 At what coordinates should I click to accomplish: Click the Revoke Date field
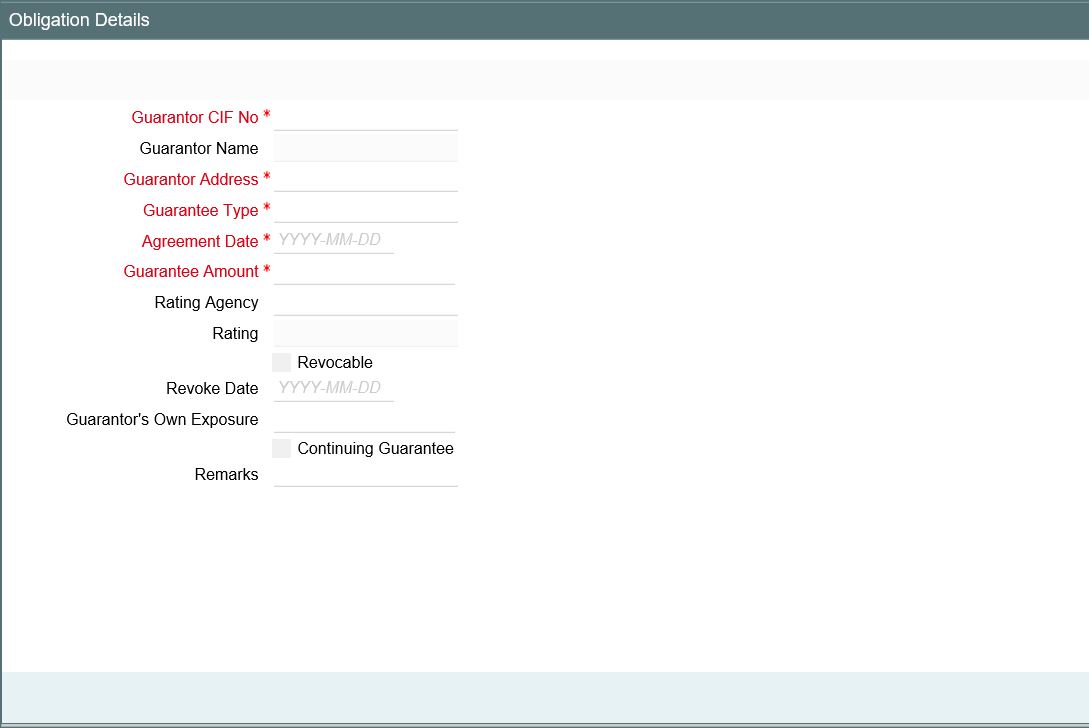click(333, 388)
